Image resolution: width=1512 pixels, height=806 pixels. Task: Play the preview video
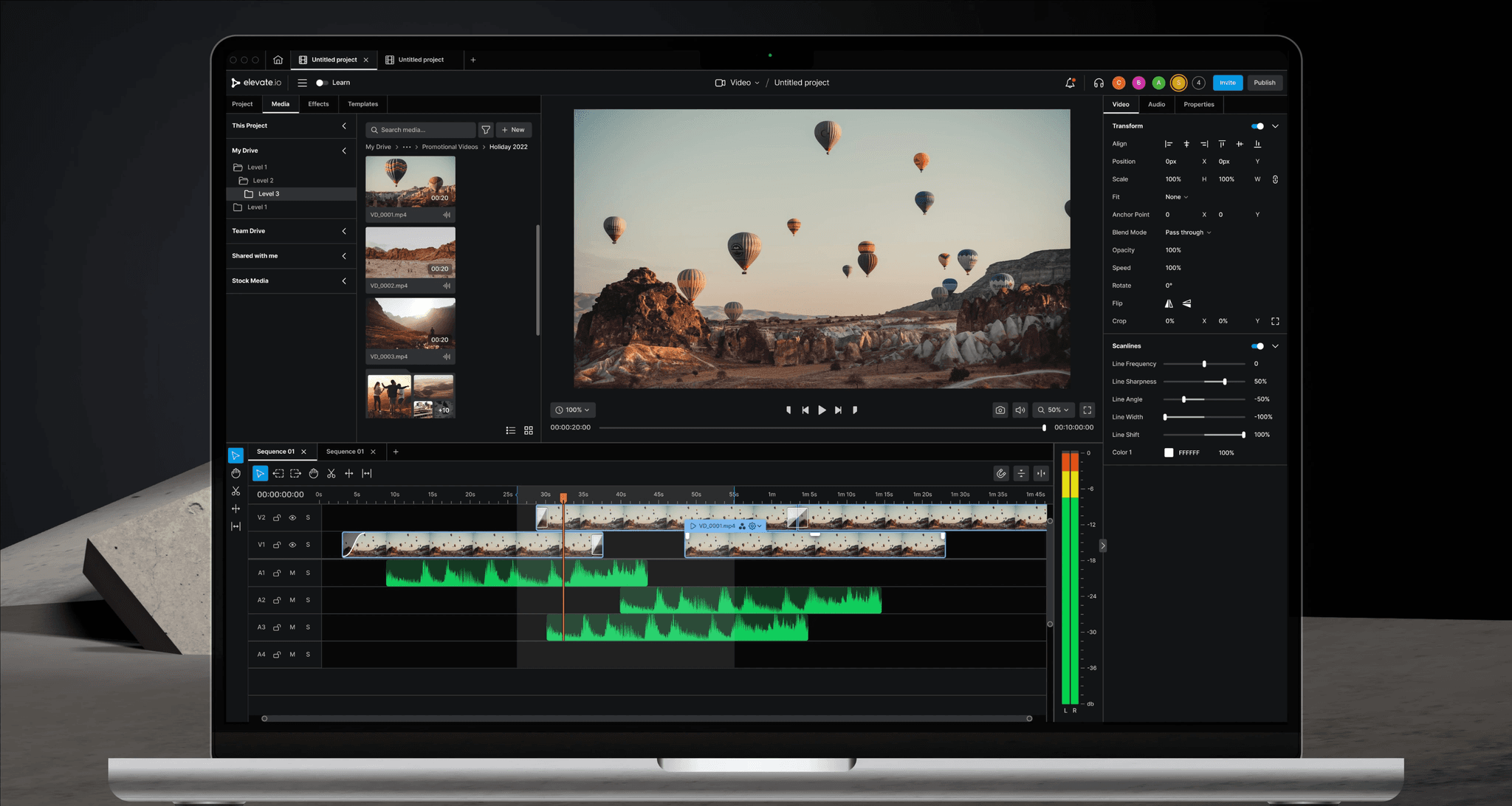pos(822,410)
